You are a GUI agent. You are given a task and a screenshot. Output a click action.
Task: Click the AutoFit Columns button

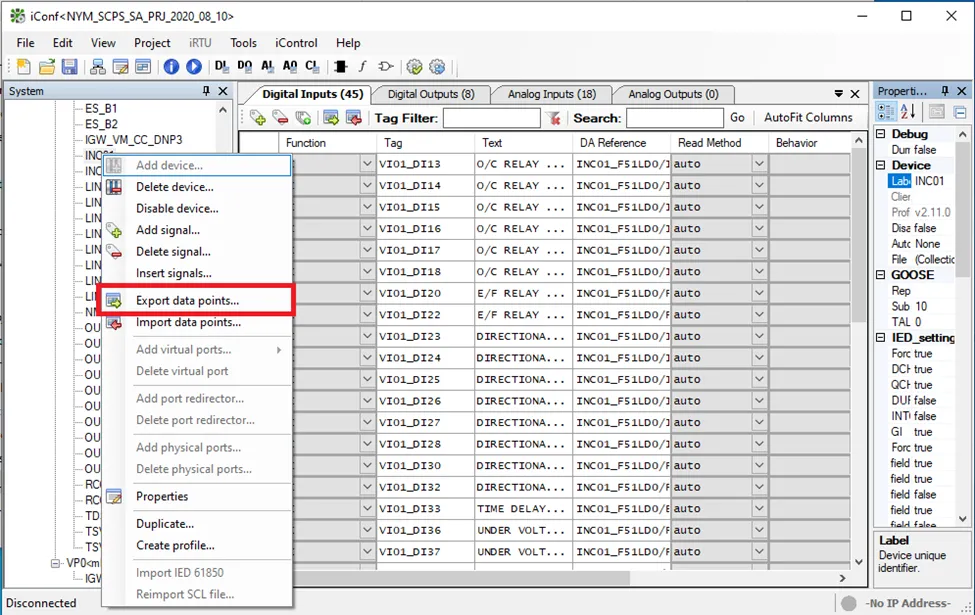click(808, 118)
